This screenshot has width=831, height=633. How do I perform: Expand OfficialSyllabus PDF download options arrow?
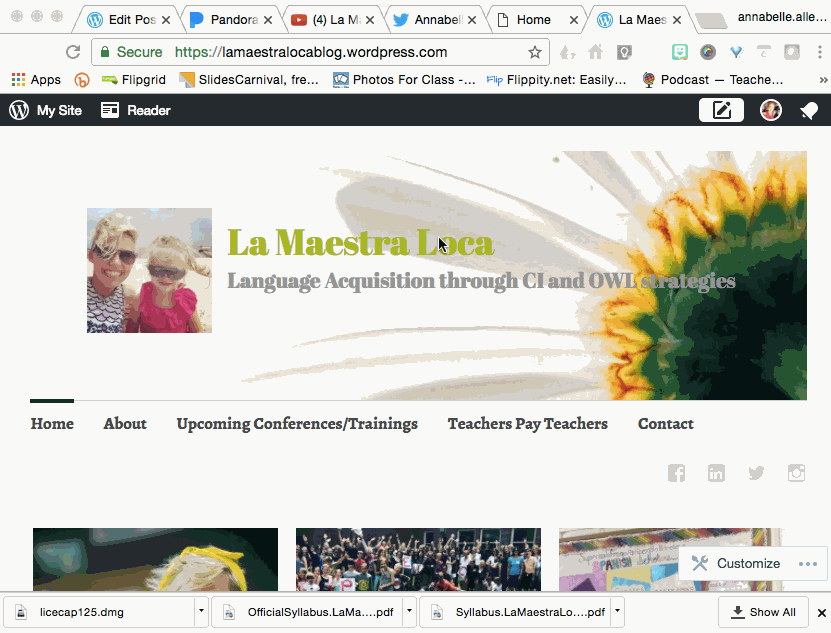point(408,611)
